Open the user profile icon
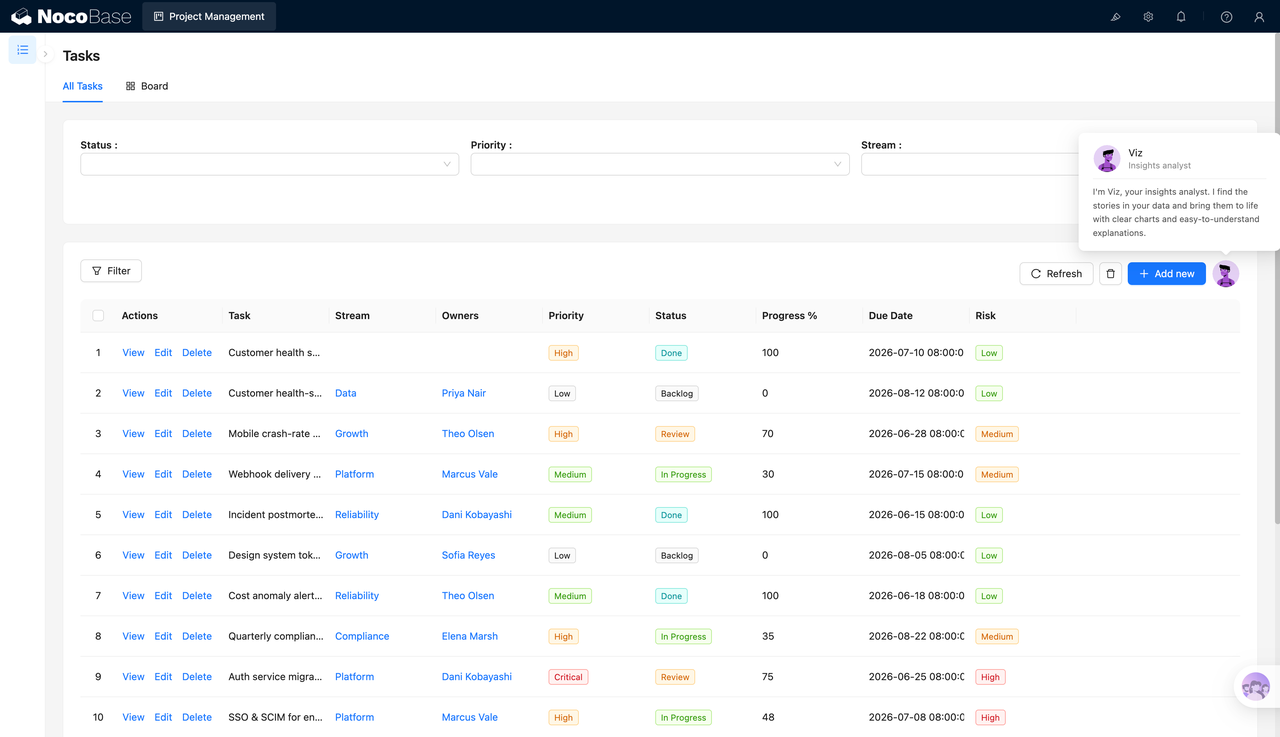 pos(1259,17)
